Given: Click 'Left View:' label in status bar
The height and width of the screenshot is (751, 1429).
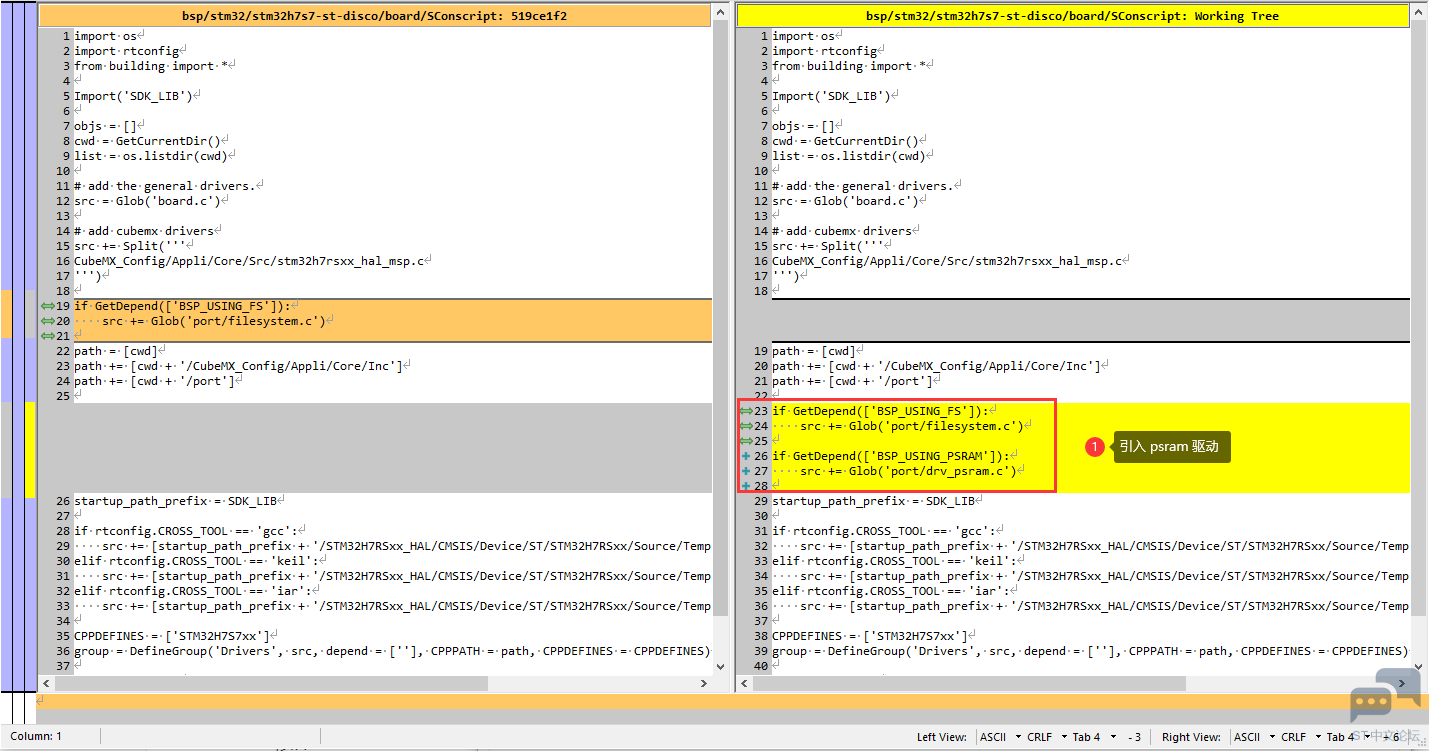Looking at the screenshot, I should tap(942, 737).
